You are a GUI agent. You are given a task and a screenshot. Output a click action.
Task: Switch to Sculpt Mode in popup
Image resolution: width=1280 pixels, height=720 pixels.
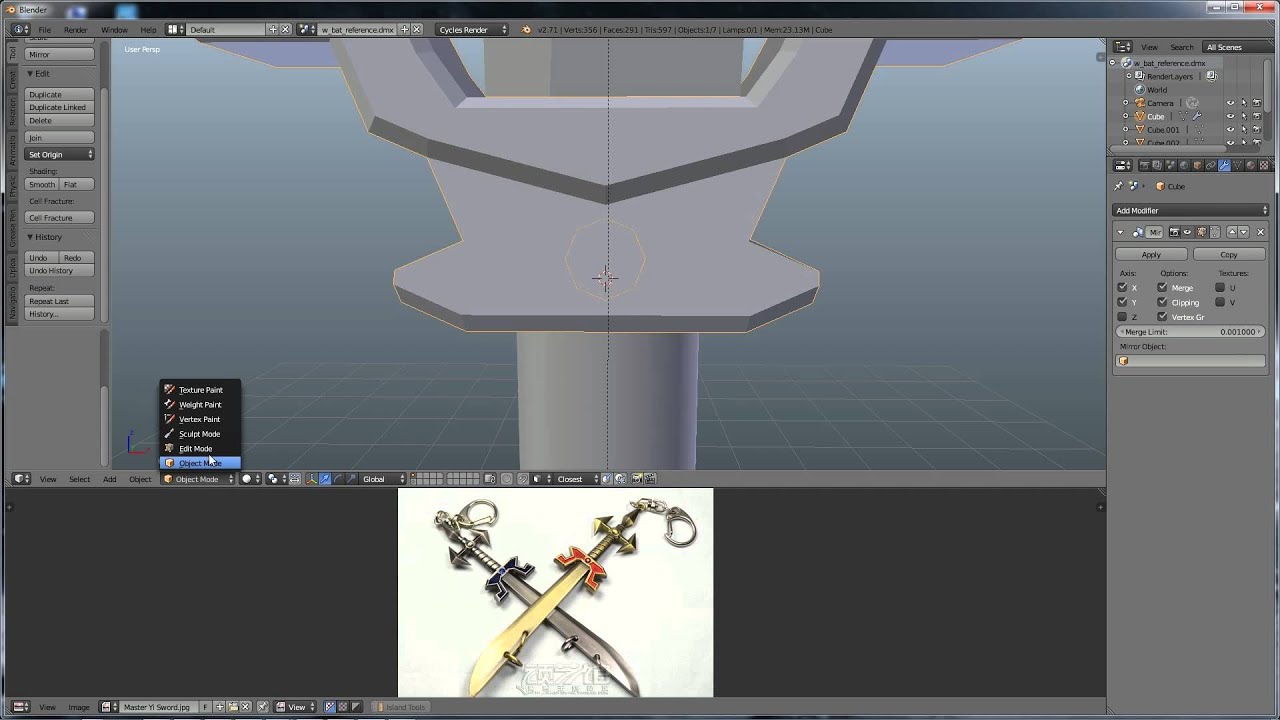click(200, 434)
